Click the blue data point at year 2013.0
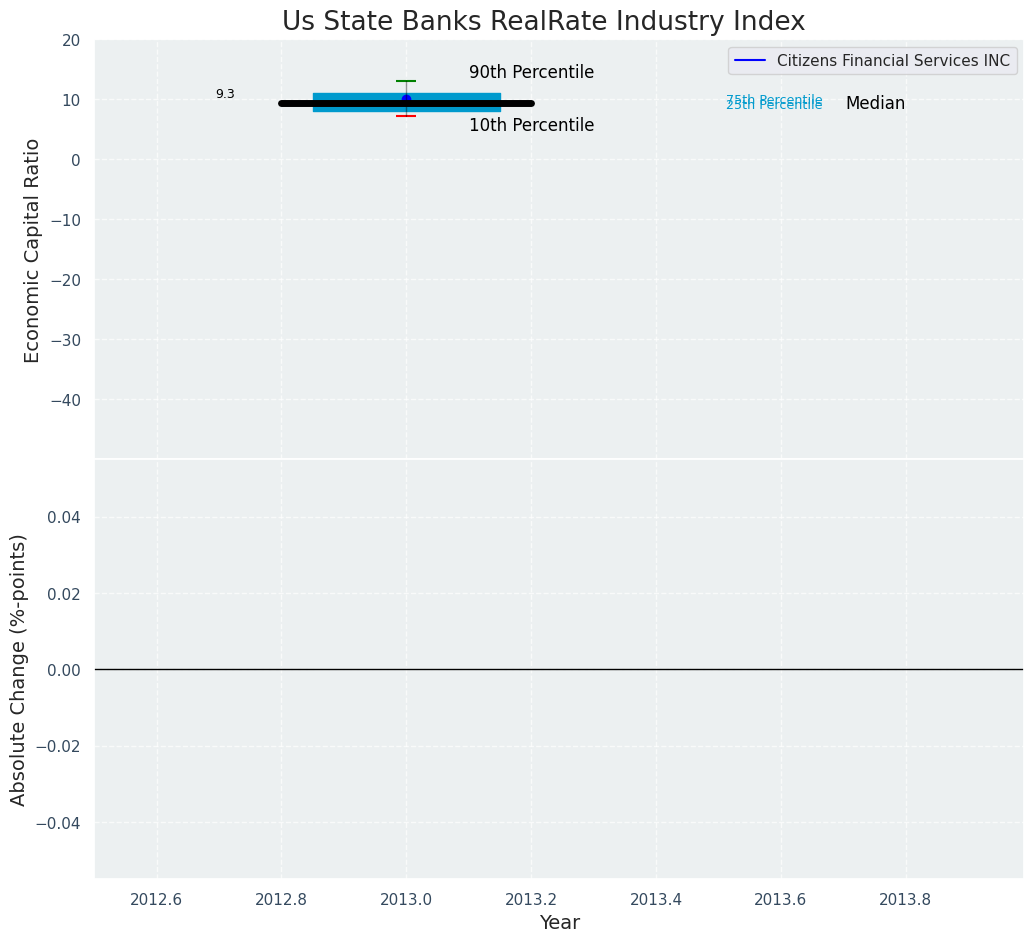Viewport: 1034px width, 942px height. [x=406, y=99]
